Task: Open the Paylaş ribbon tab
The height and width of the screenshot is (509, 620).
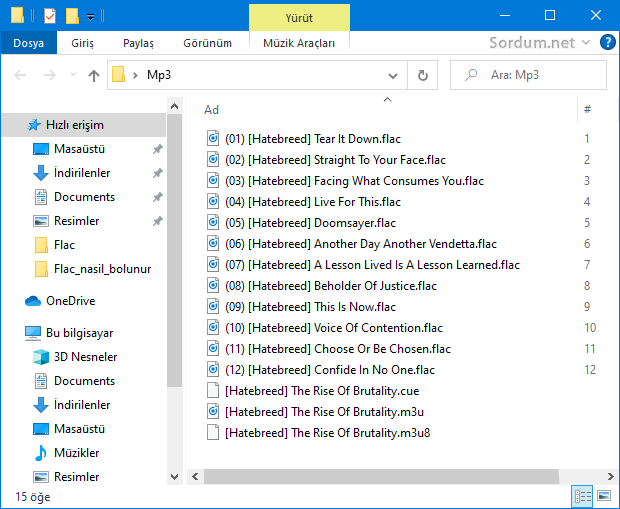Action: 138,43
